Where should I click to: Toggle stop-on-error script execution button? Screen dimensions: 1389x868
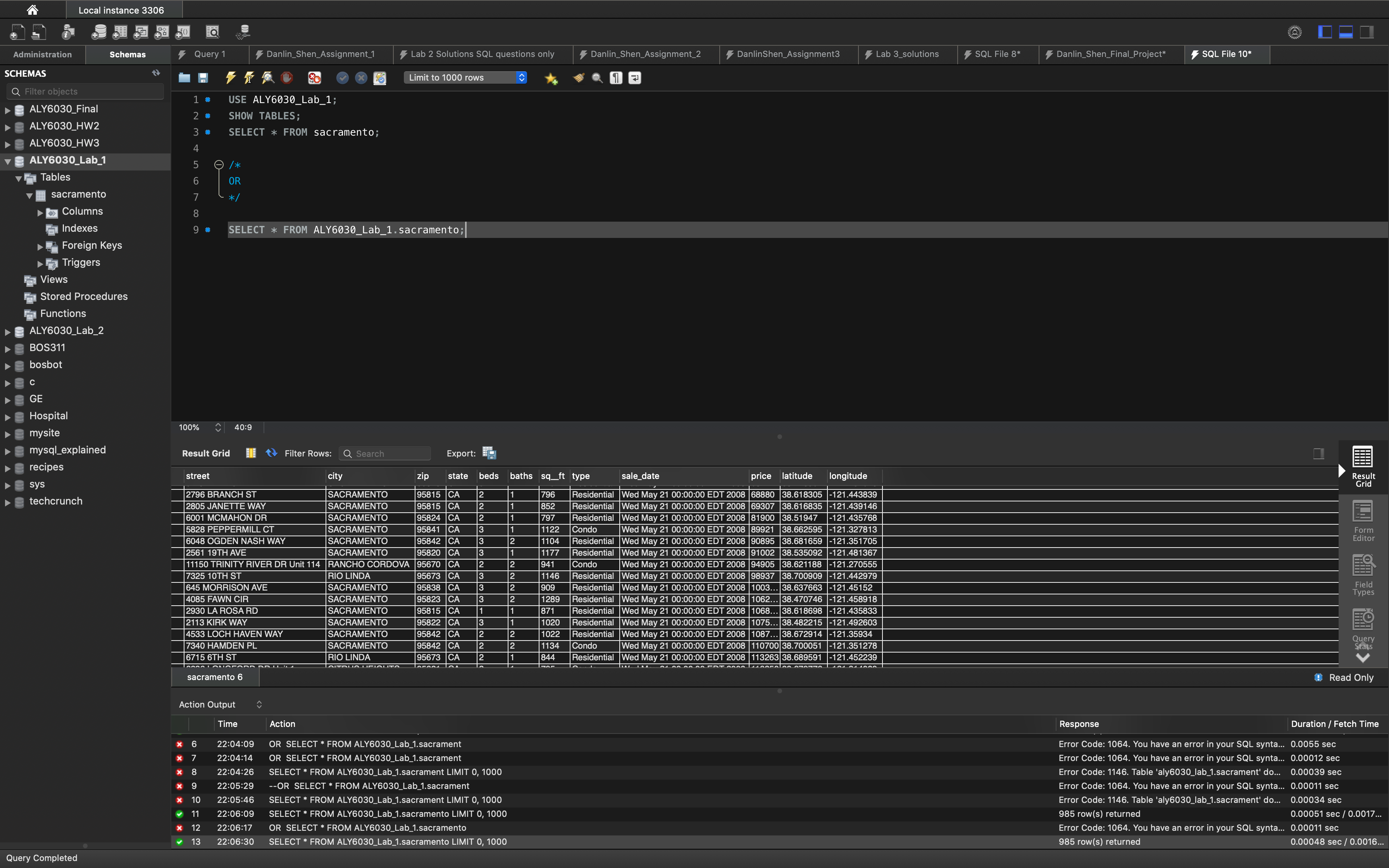315,77
